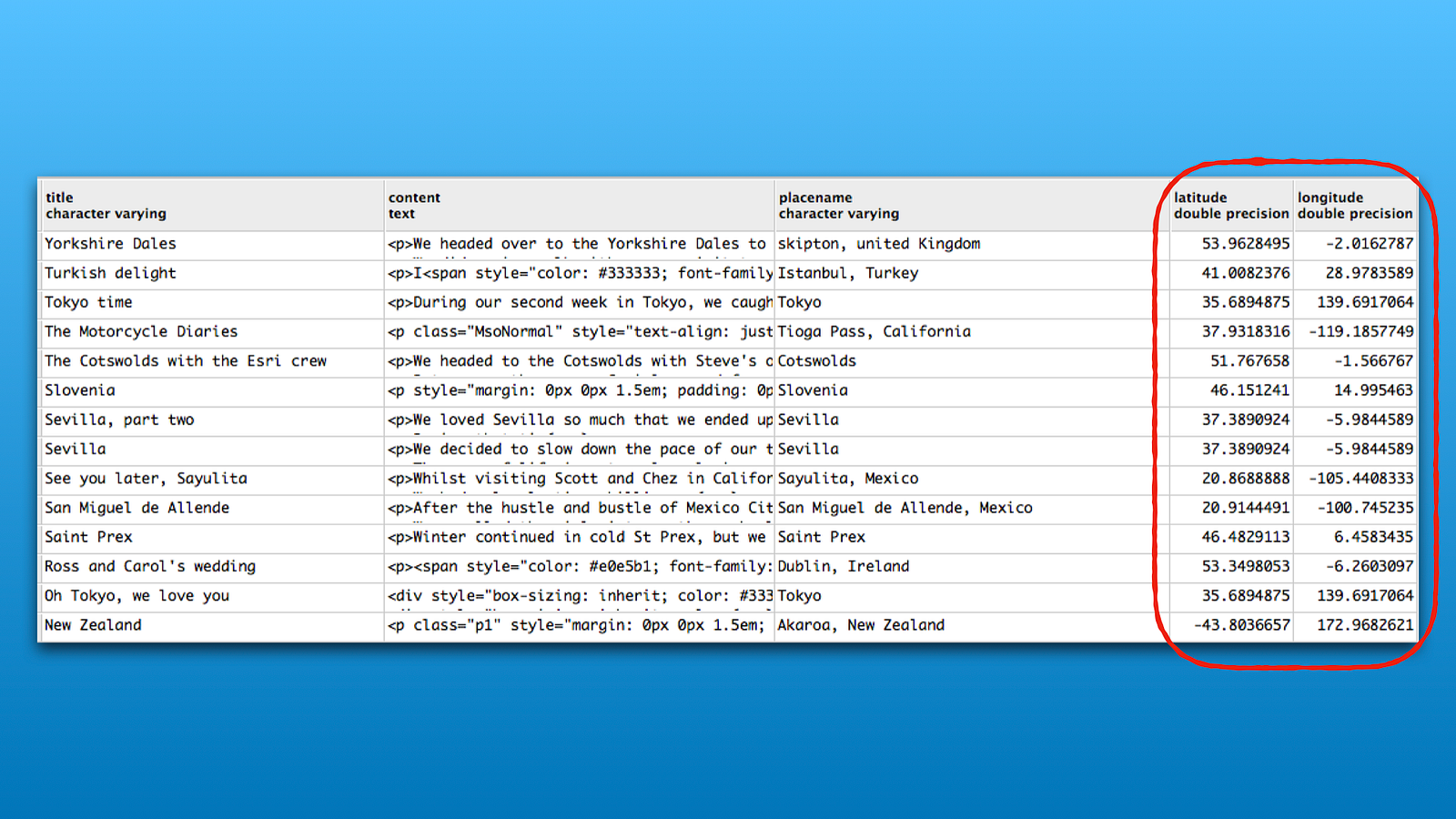Select the 'Turkish delight' title cell
The width and height of the screenshot is (1456, 819).
(212, 273)
